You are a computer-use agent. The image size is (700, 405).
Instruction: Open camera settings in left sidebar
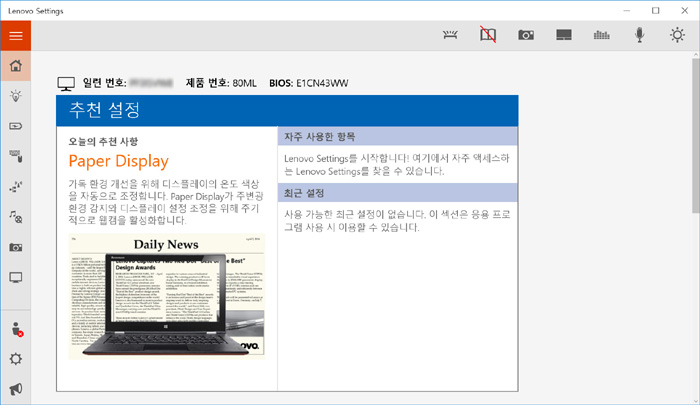16,247
